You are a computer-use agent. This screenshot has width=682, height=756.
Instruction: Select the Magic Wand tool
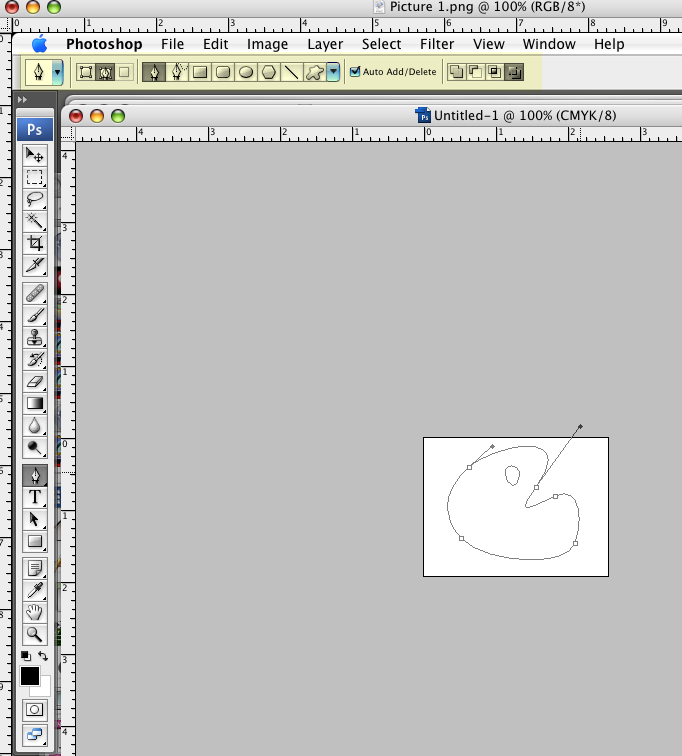coord(35,221)
